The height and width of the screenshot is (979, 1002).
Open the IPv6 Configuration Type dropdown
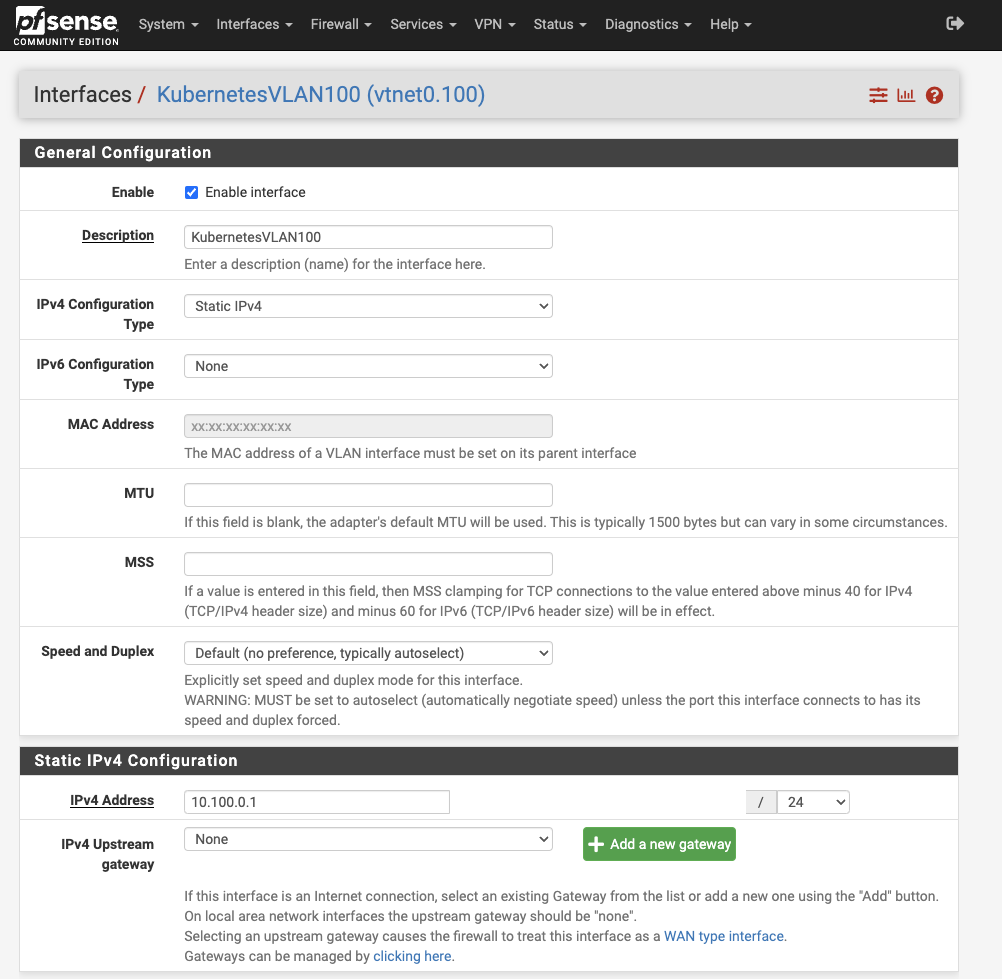coord(368,366)
